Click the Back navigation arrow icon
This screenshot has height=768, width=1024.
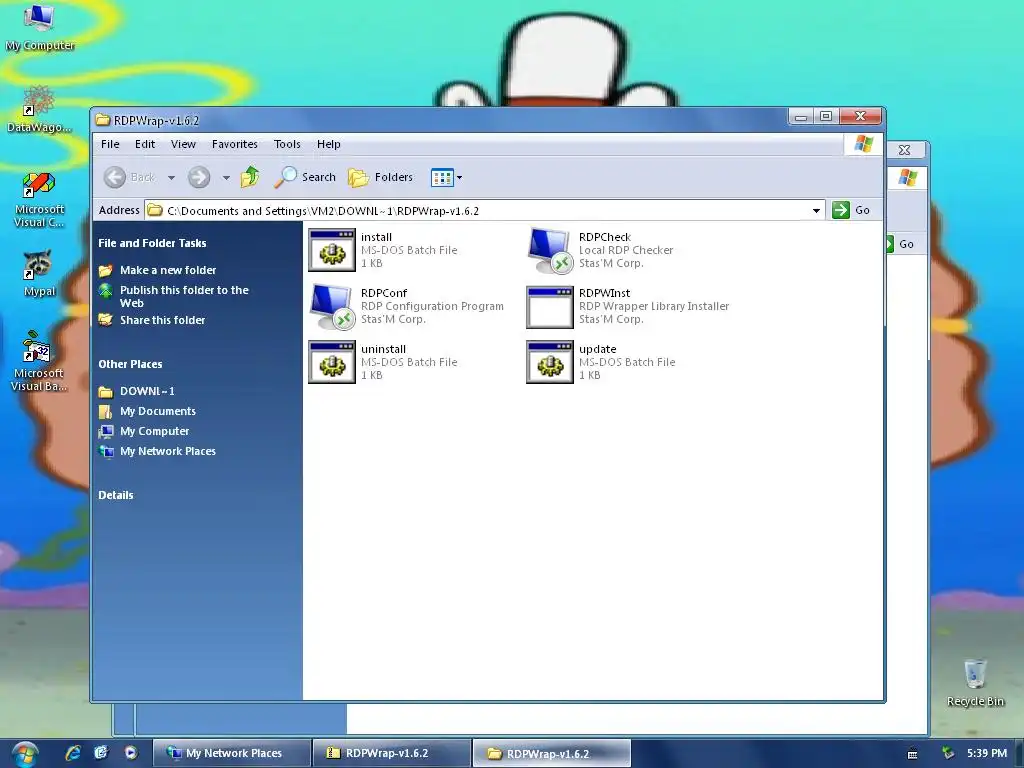click(115, 177)
